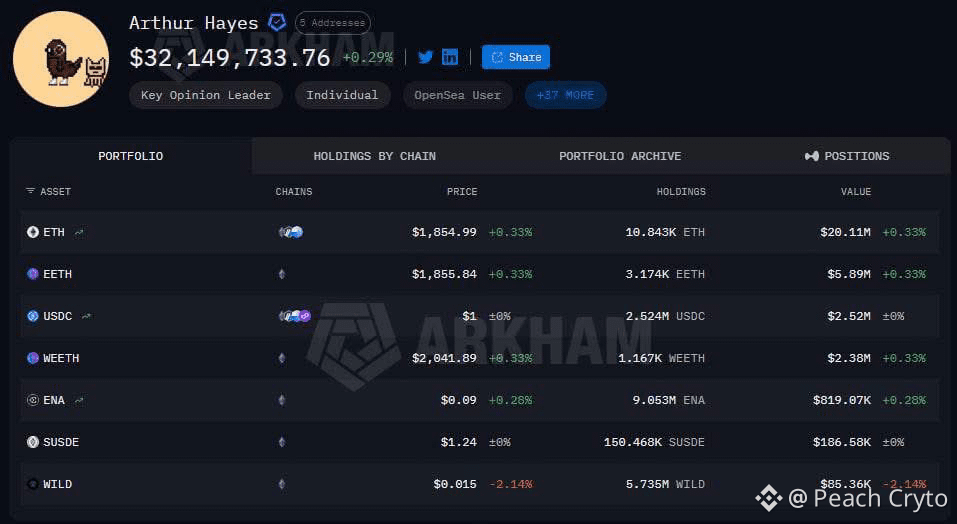The width and height of the screenshot is (957, 524).
Task: Click the ENA value $819.07K
Action: click(x=842, y=400)
